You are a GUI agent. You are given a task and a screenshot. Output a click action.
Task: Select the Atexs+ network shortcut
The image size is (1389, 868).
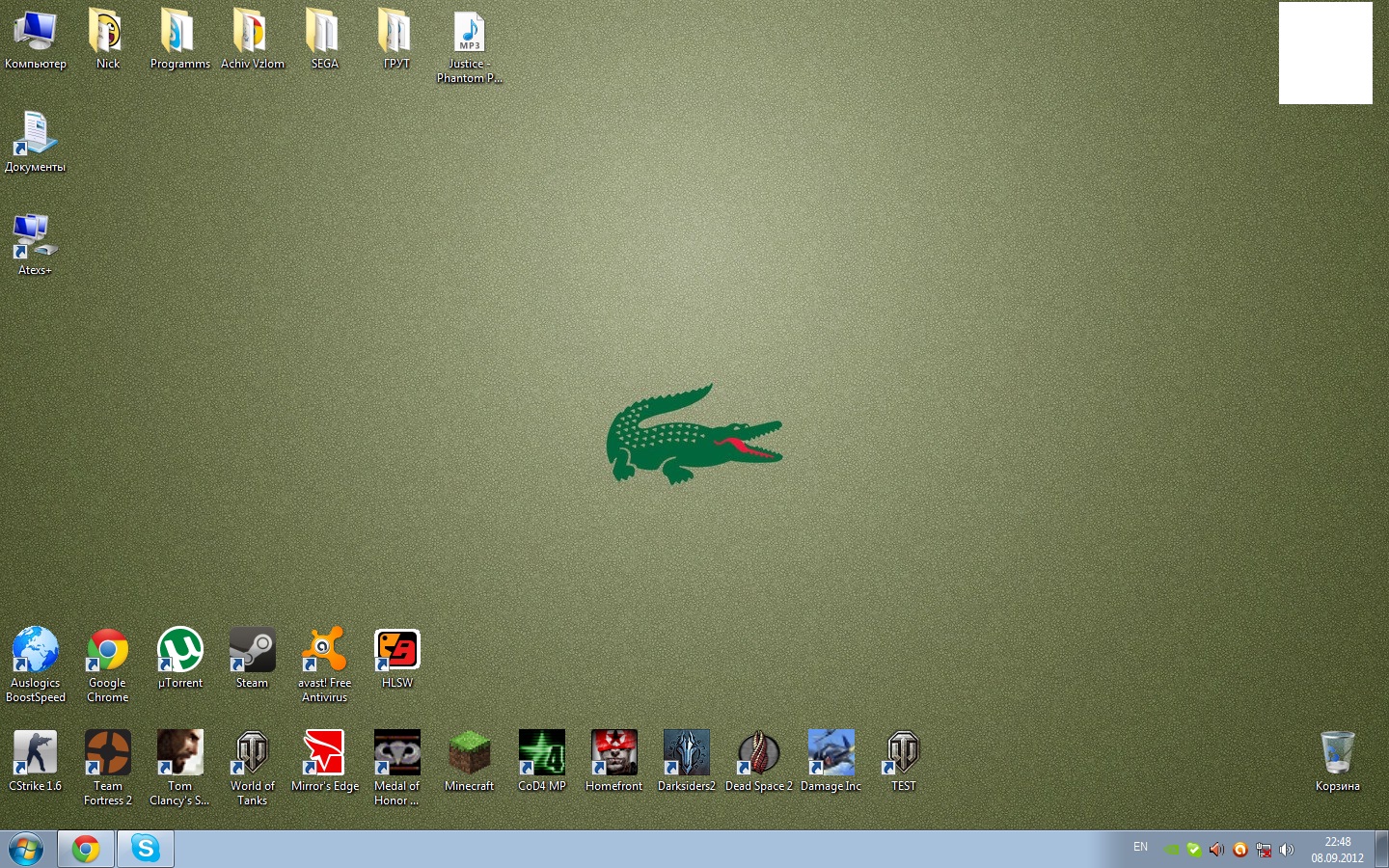coord(36,246)
